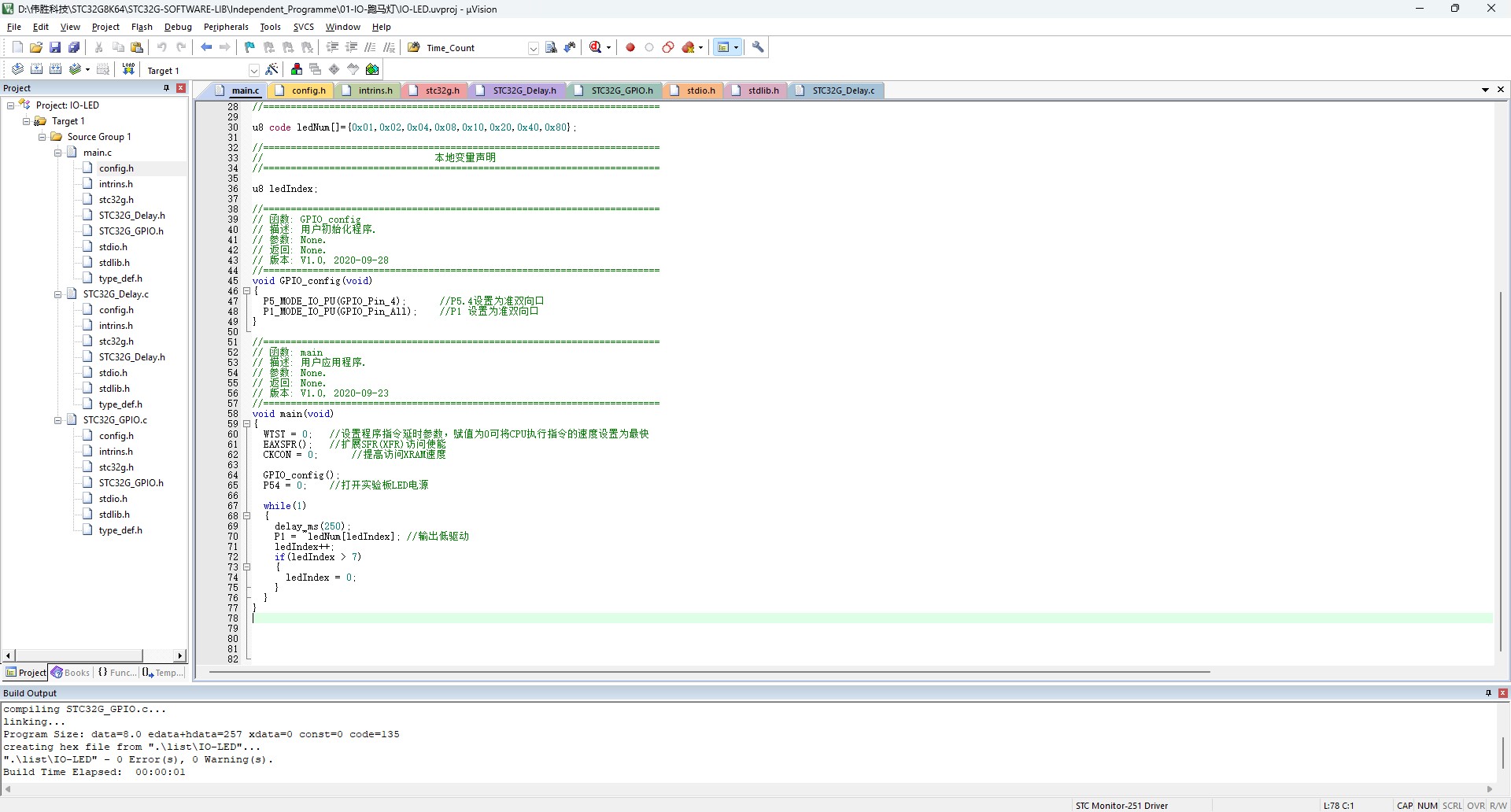
Task: Insert breakpoint red dot icon
Action: [630, 47]
